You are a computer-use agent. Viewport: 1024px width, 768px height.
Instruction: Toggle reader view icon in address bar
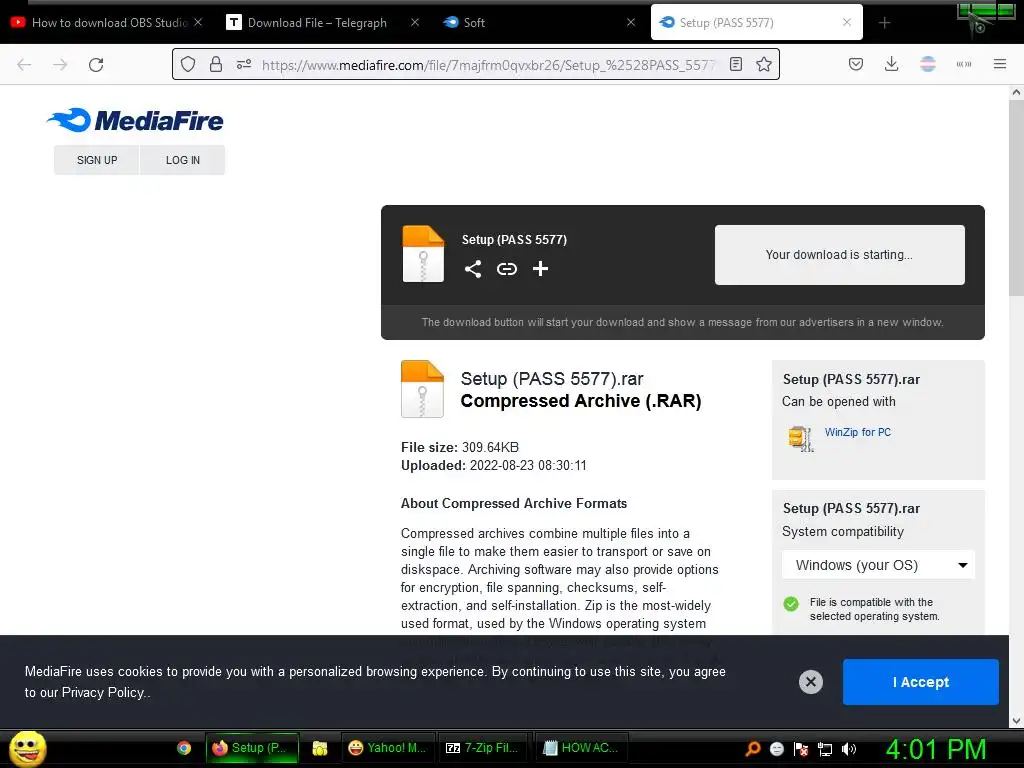pyautogui.click(x=736, y=64)
